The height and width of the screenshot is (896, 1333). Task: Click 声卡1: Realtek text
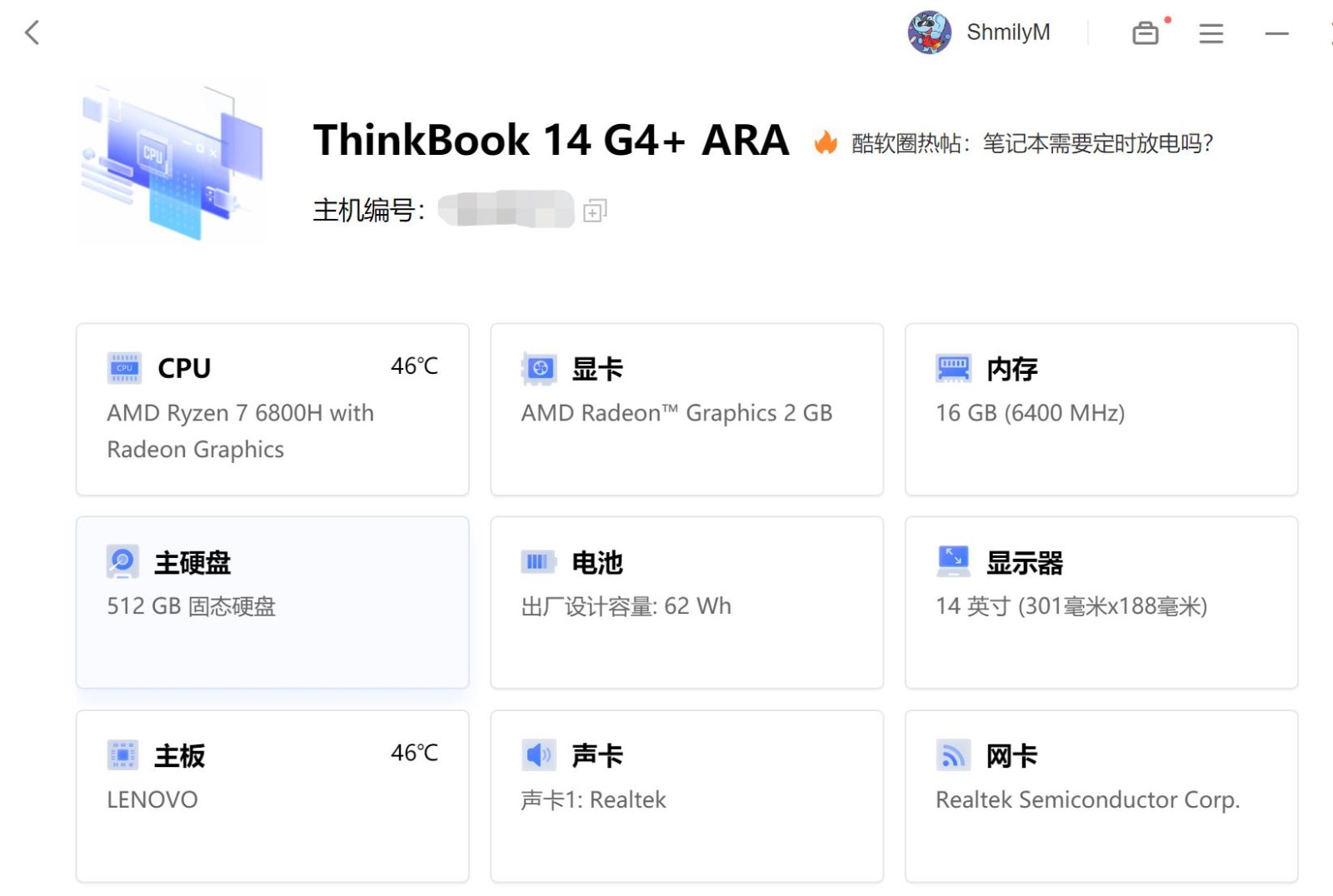point(593,800)
